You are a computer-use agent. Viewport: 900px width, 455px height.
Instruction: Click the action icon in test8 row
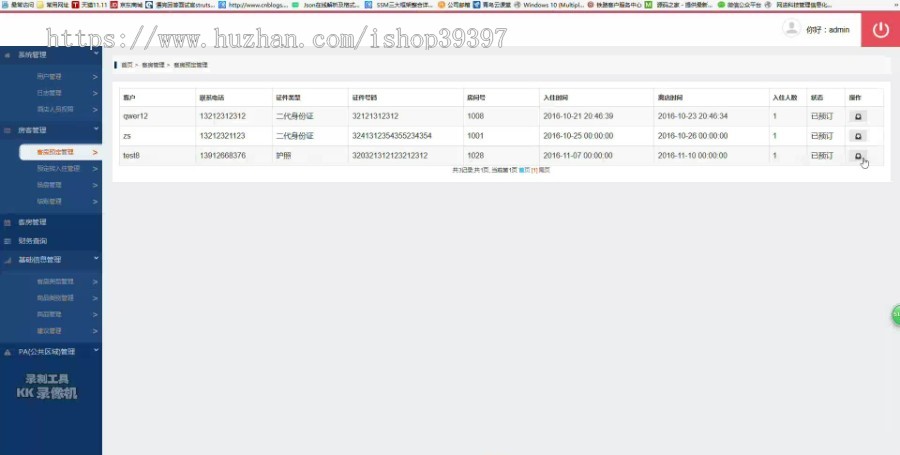(x=858, y=155)
